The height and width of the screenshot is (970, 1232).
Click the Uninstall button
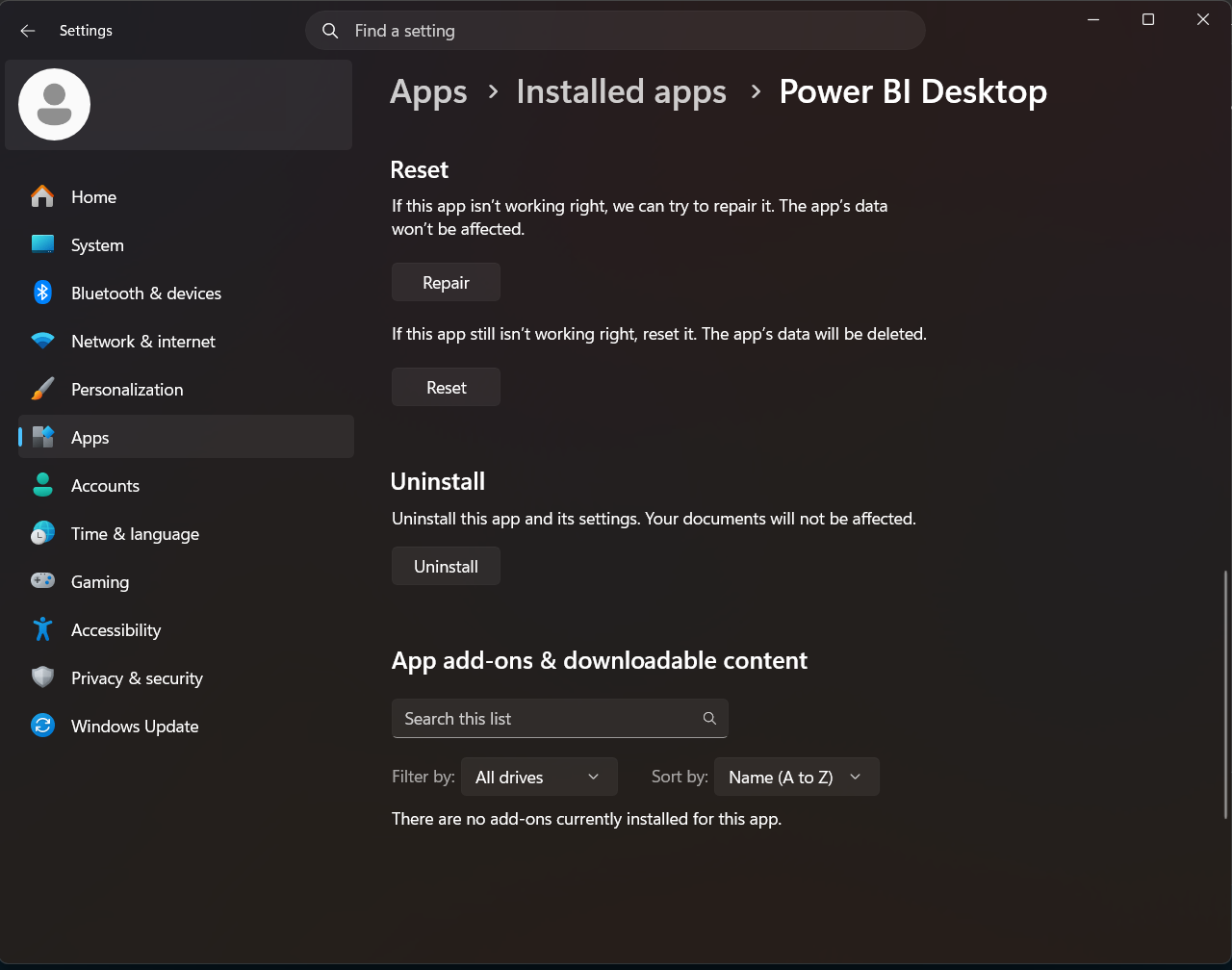pyautogui.click(x=446, y=567)
